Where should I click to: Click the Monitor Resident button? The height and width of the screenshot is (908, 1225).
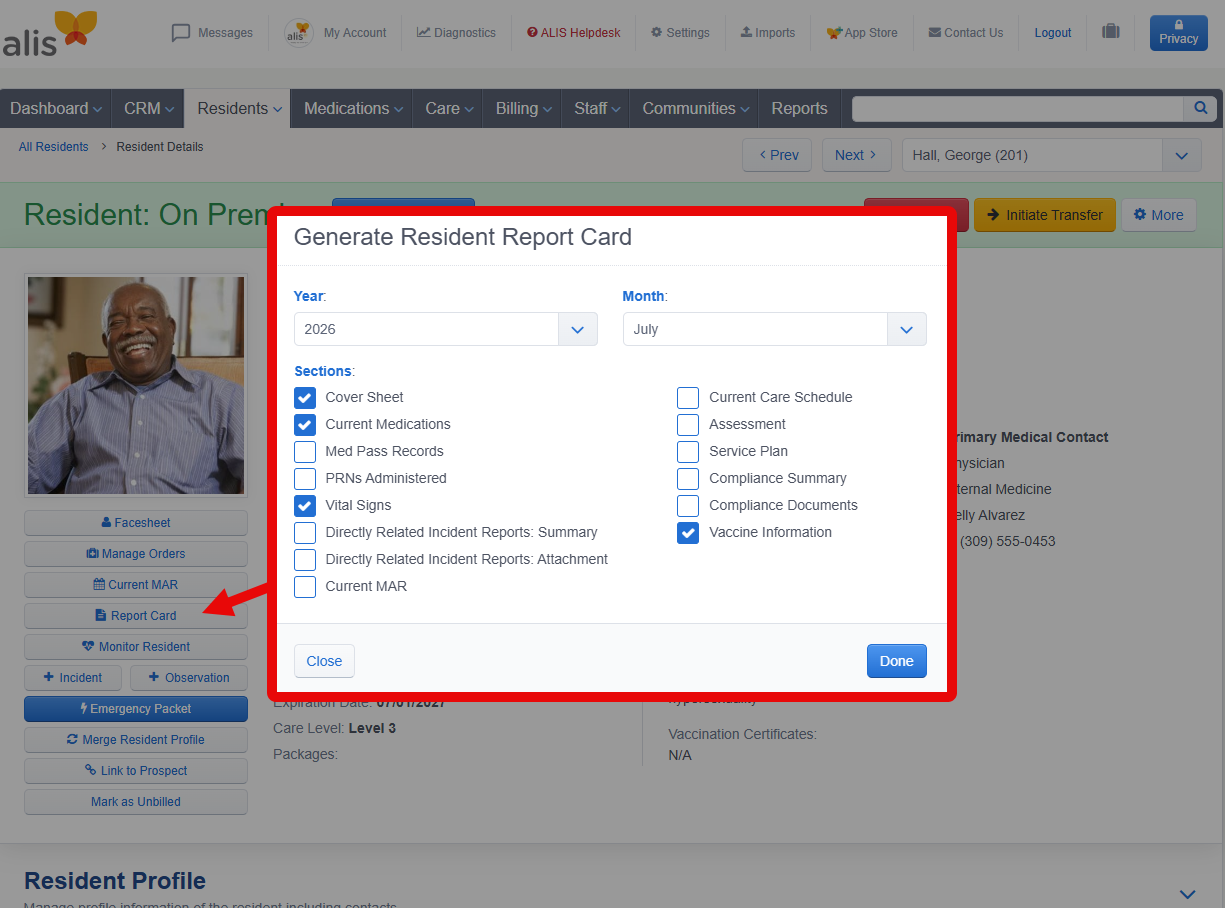coord(136,647)
